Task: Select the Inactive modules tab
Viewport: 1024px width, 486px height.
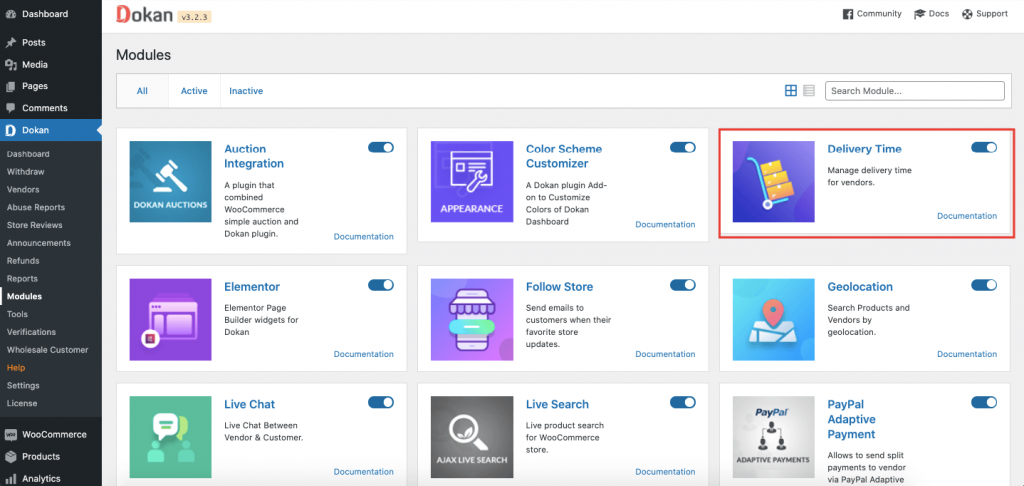Action: click(x=246, y=91)
